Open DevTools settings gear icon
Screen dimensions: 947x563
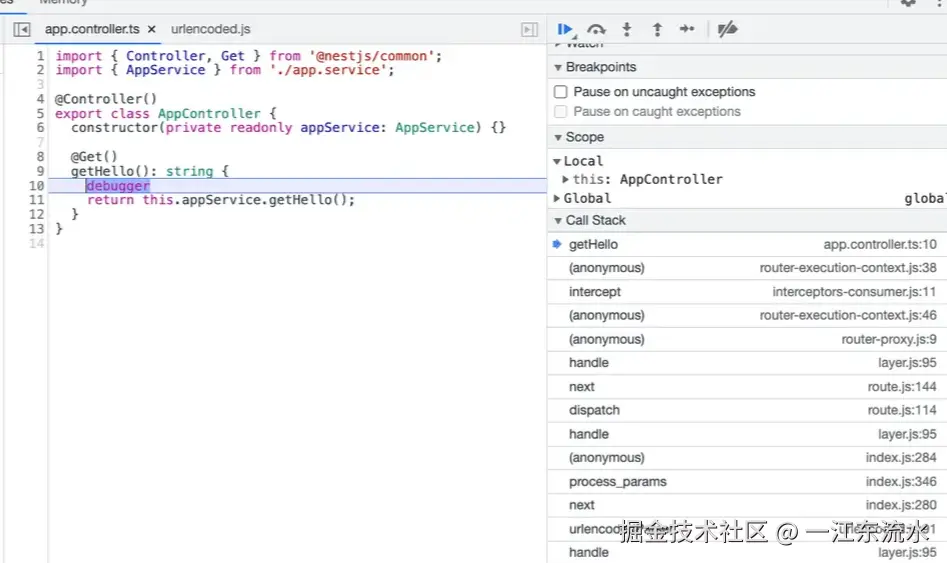pos(908,2)
